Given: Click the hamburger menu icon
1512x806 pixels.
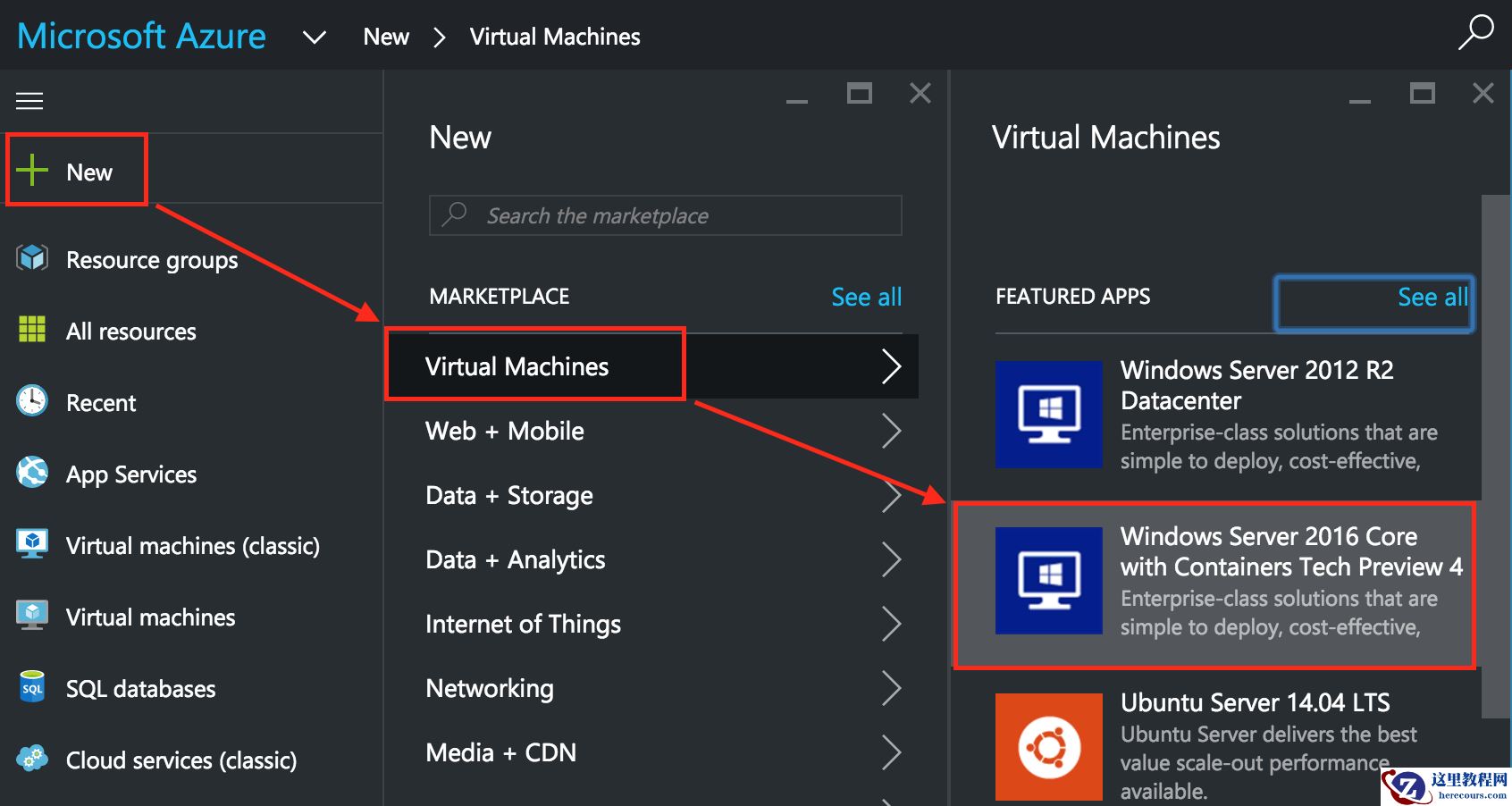Looking at the screenshot, I should [29, 101].
